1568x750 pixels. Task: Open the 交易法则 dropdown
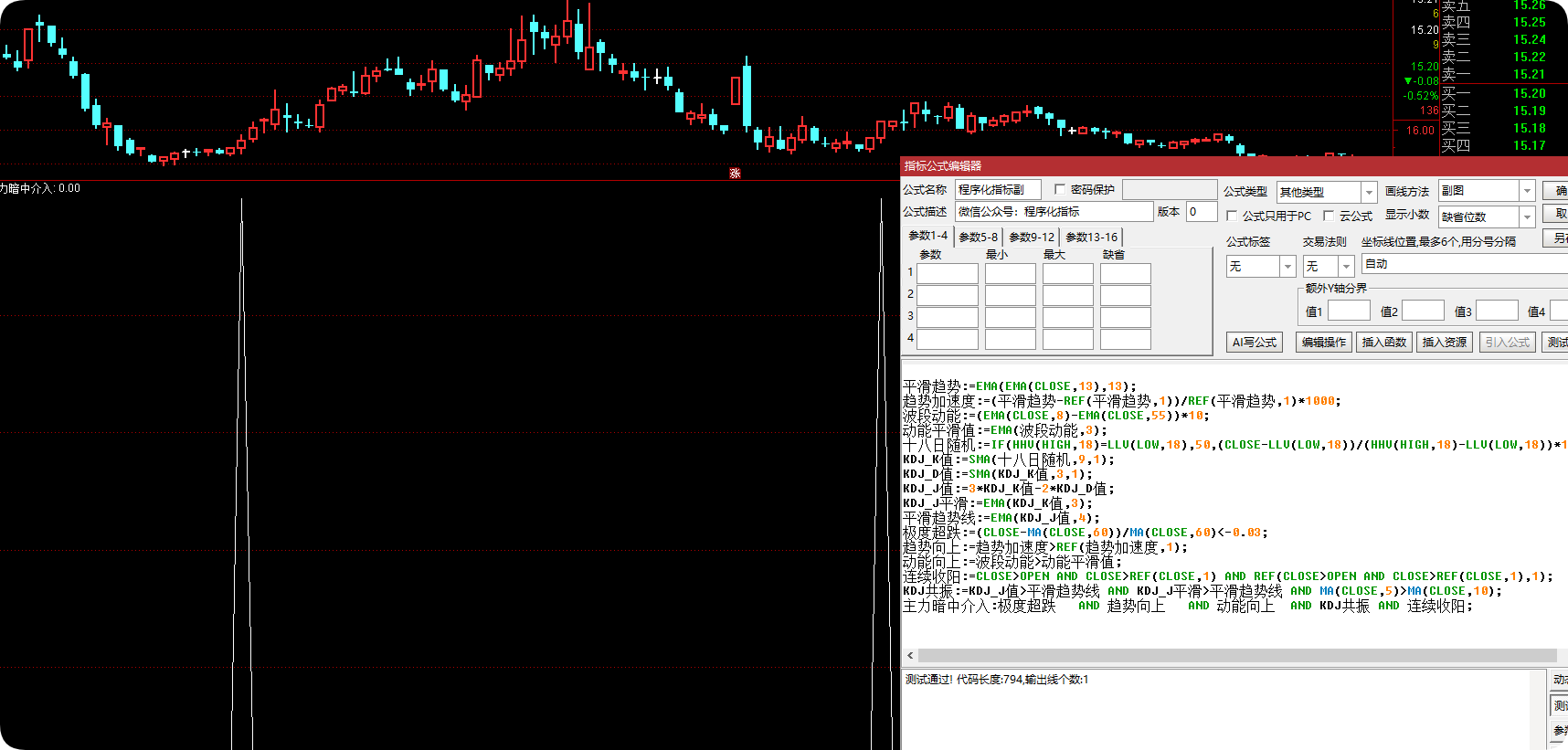(x=1329, y=266)
